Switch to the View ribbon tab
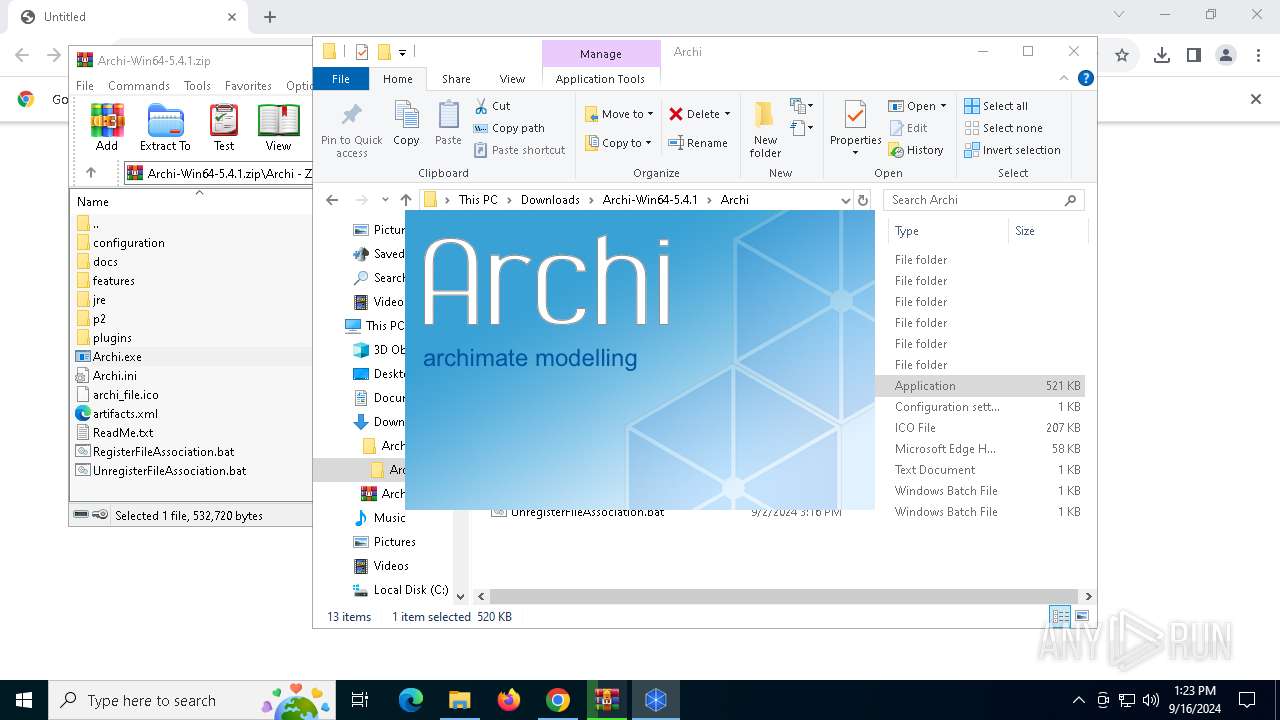Screen dimensions: 1280x720 512,79
